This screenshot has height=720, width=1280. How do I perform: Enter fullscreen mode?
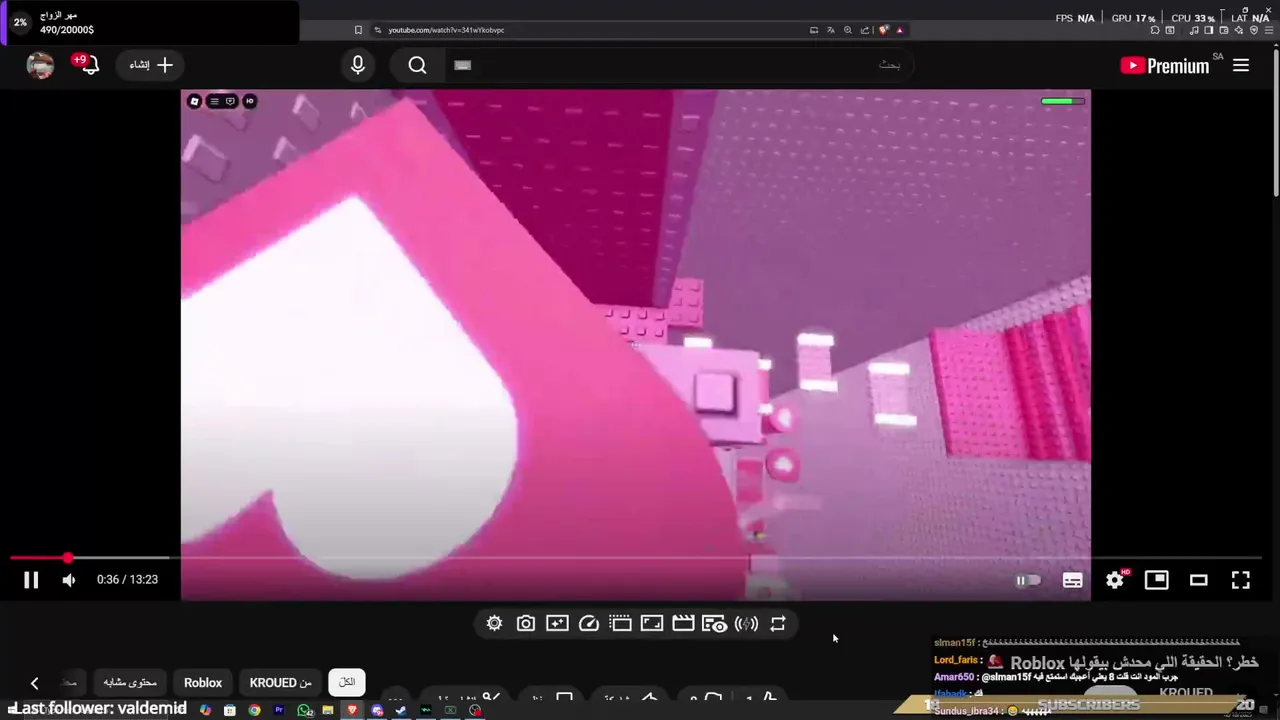point(1241,580)
